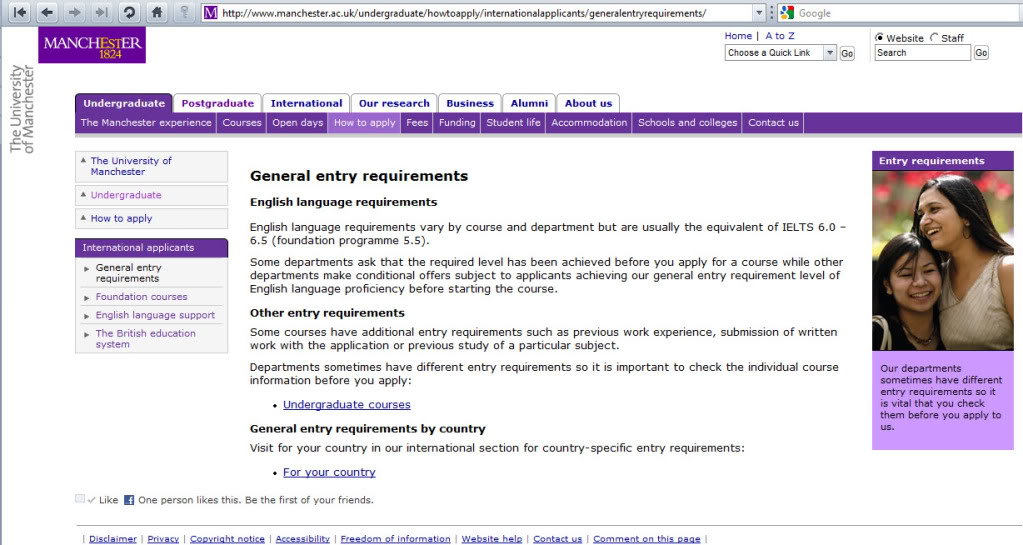Click the Entry requirements photo of two women
This screenshot has width=1023, height=545.
point(943,260)
